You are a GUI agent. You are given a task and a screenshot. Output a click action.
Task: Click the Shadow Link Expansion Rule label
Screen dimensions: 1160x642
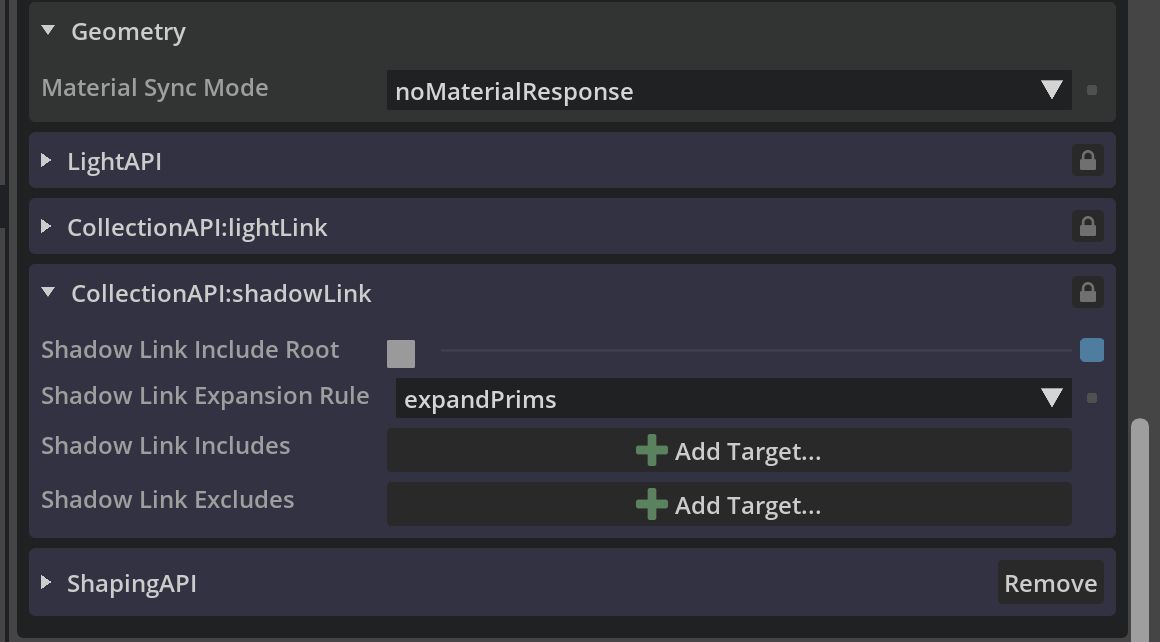(205, 396)
